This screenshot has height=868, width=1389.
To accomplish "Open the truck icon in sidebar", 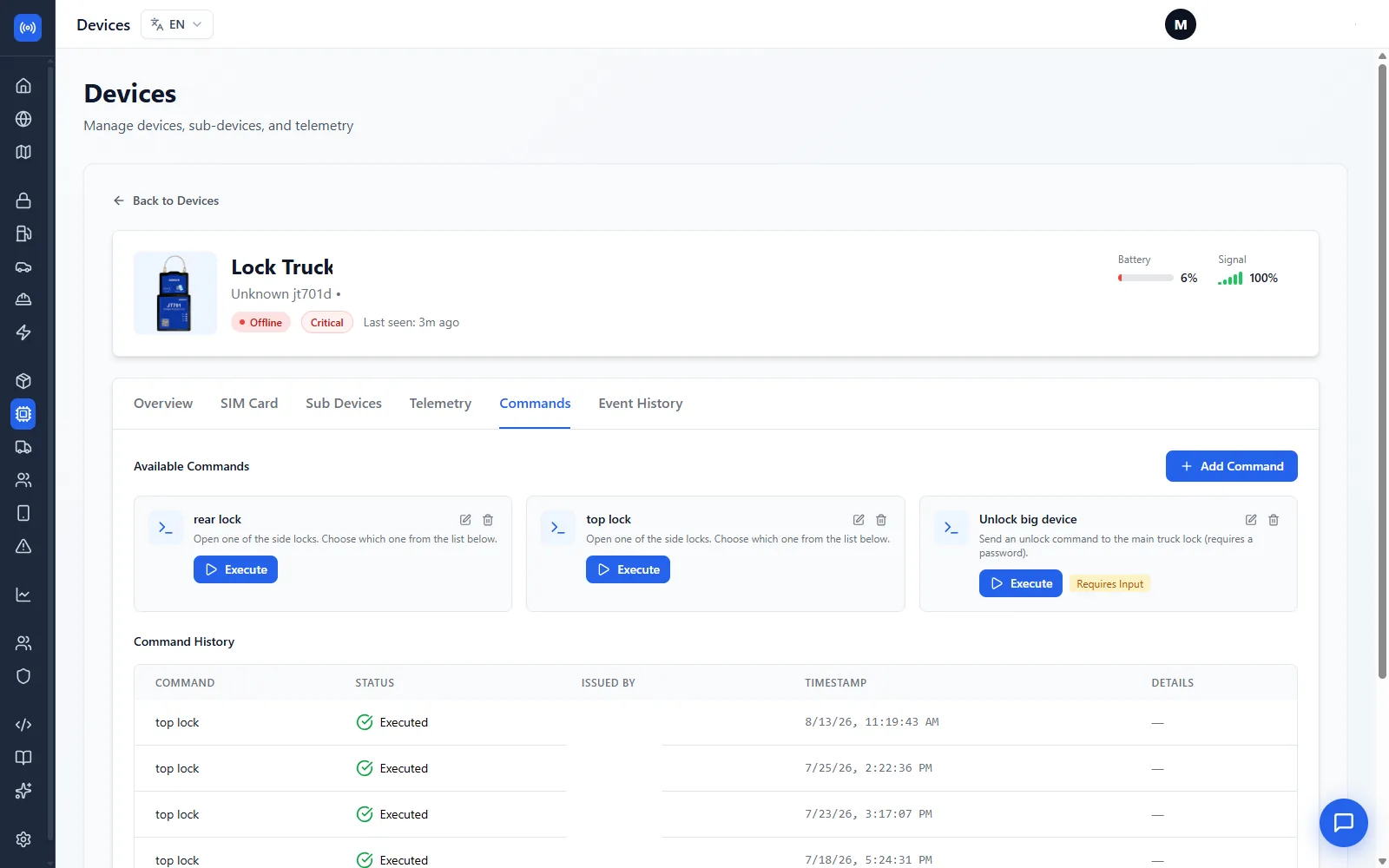I will [x=23, y=447].
